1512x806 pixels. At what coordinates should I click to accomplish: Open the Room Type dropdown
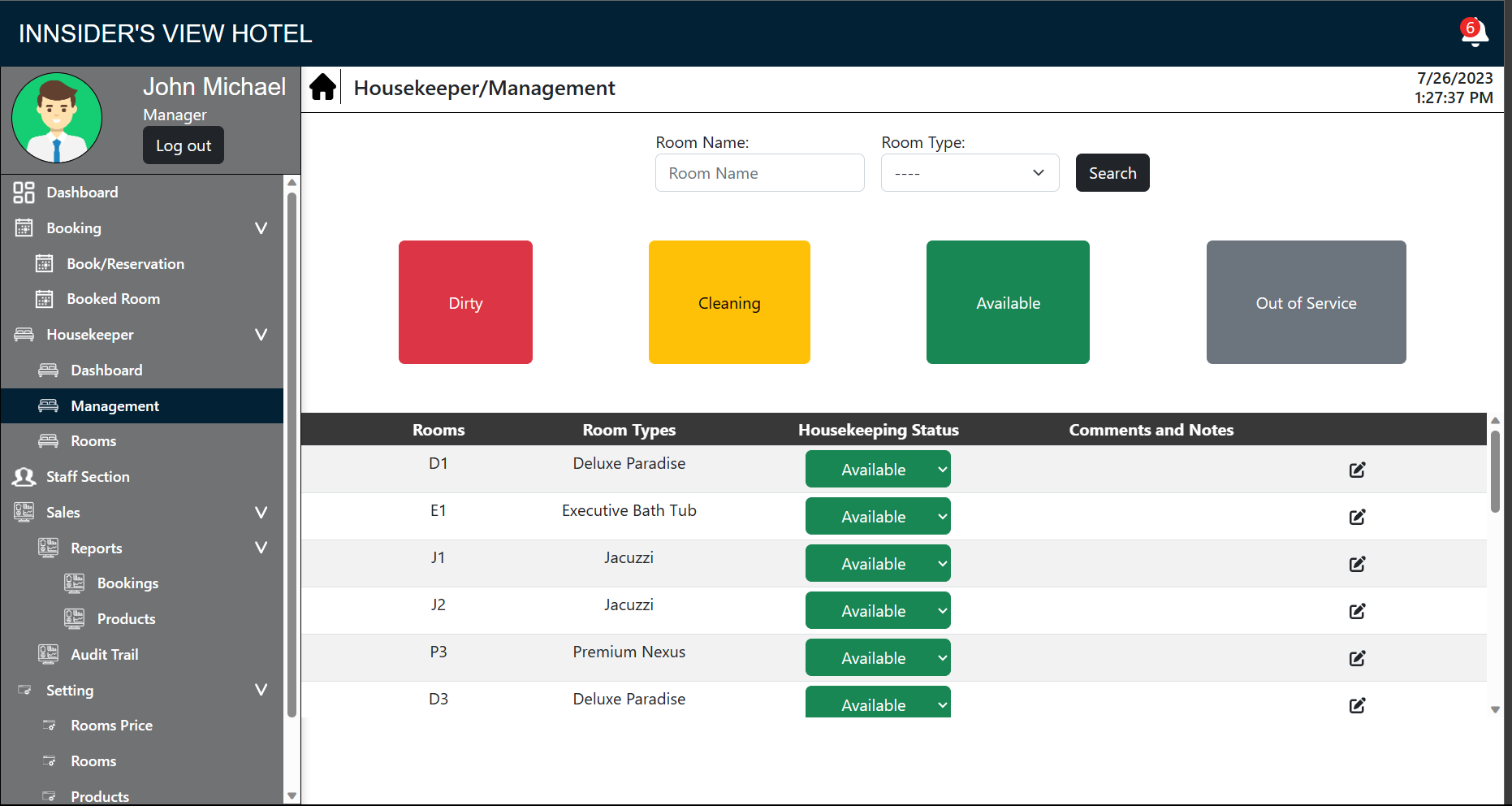pos(970,173)
